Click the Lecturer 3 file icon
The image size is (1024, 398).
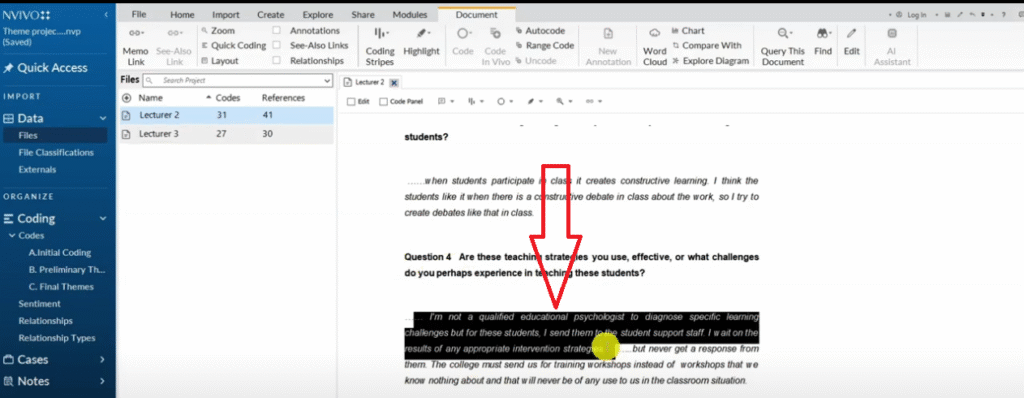[126, 134]
